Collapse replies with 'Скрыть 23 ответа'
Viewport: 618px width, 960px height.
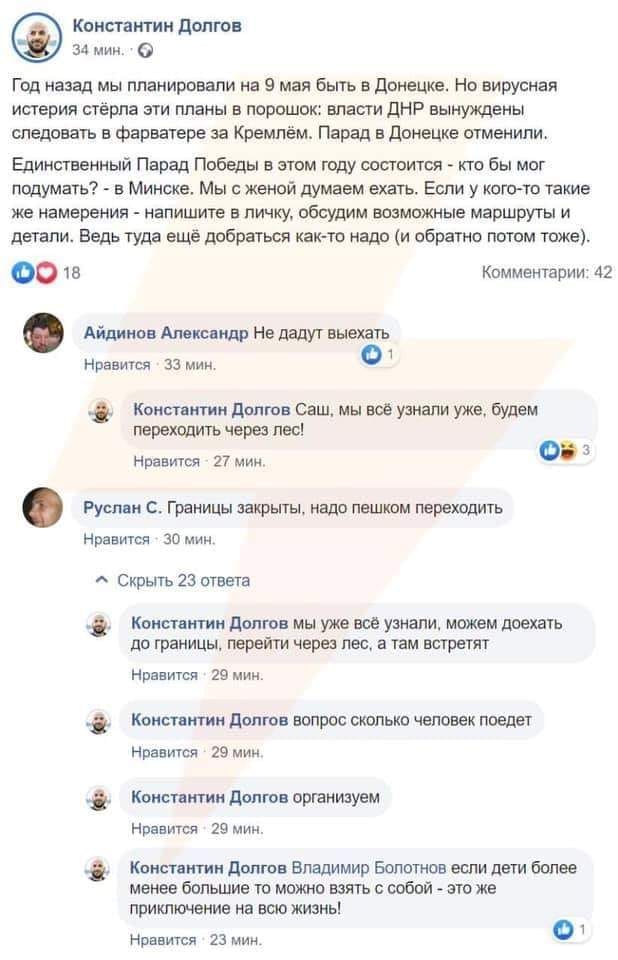tap(175, 580)
